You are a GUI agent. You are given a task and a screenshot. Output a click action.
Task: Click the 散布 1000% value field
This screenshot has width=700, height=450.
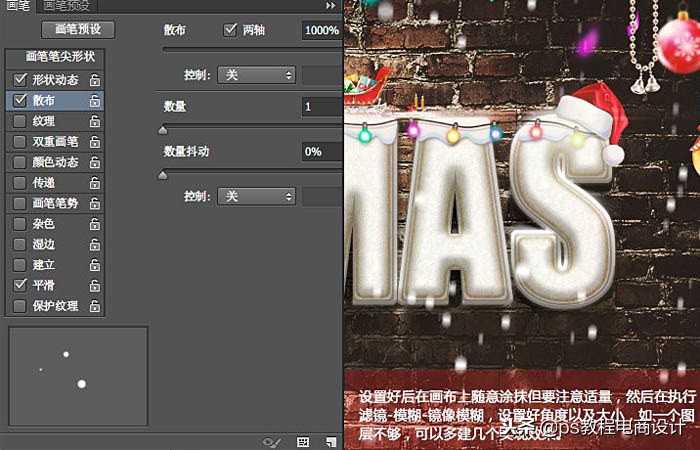click(x=322, y=30)
